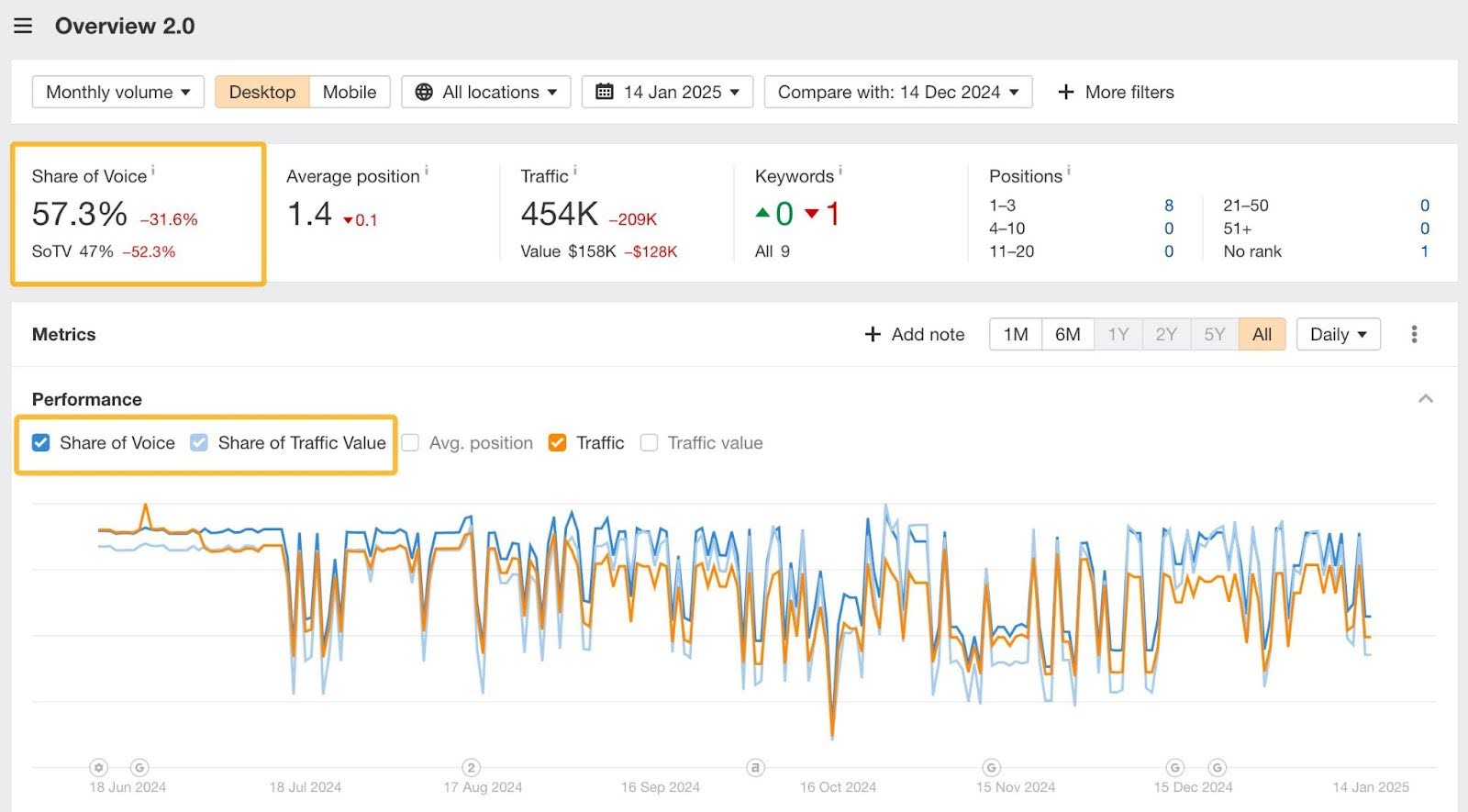Open the Compare with date dropdown
This screenshot has height=812, width=1468.
click(x=897, y=92)
